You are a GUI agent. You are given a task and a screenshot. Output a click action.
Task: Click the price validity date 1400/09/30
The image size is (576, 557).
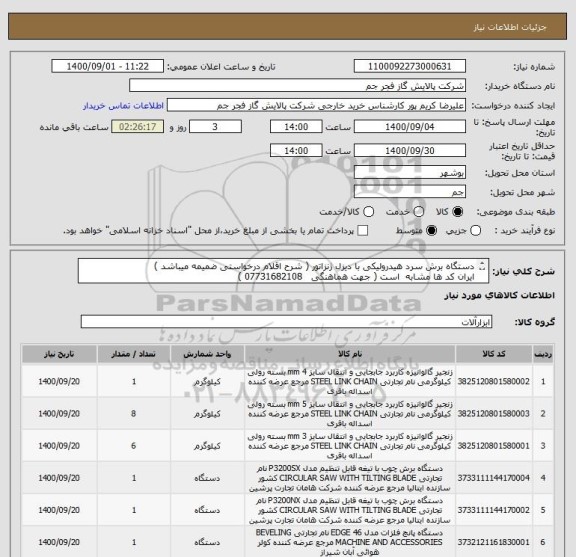click(x=410, y=151)
